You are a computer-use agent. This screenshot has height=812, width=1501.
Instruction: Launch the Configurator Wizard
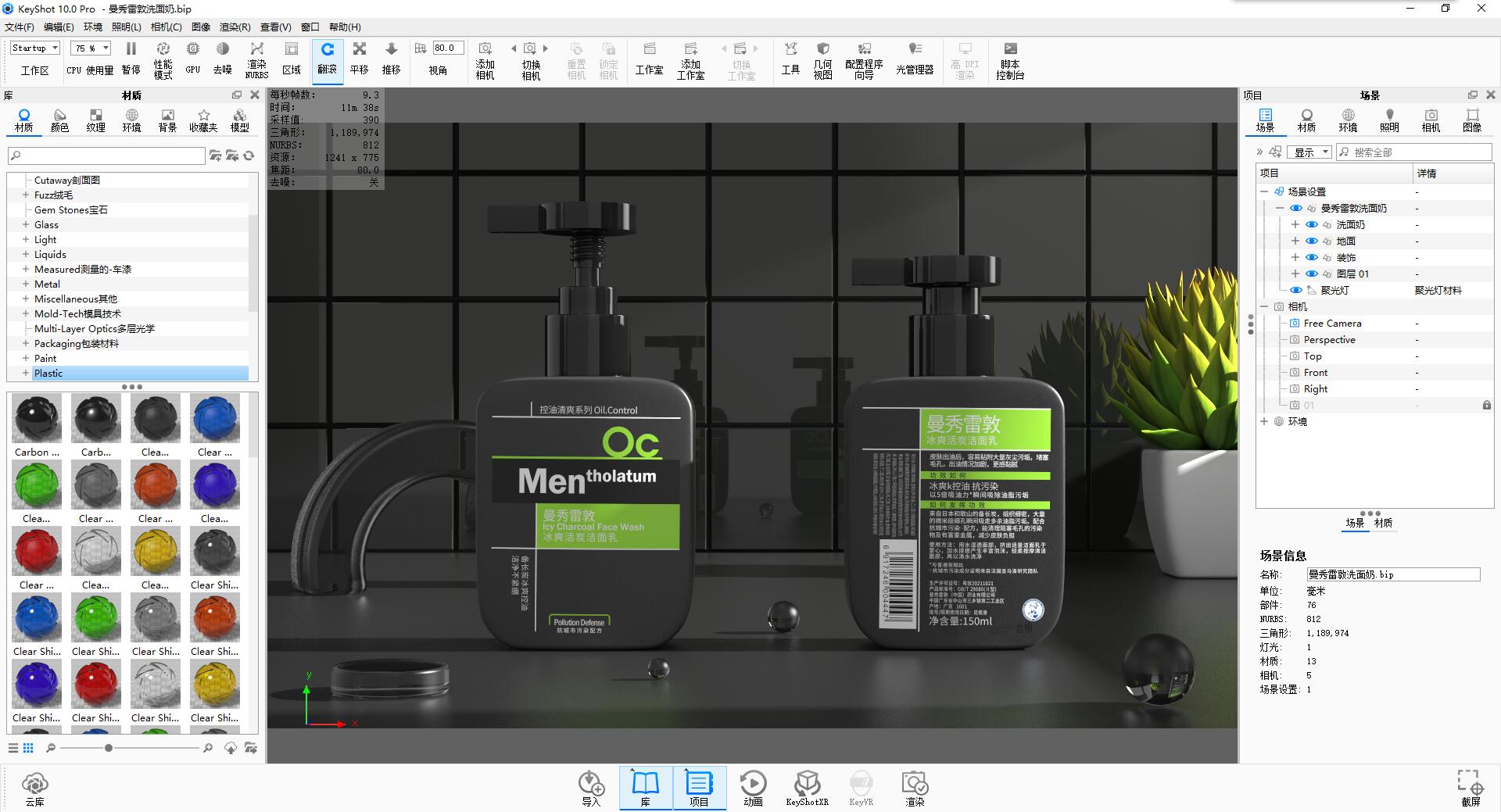864,60
